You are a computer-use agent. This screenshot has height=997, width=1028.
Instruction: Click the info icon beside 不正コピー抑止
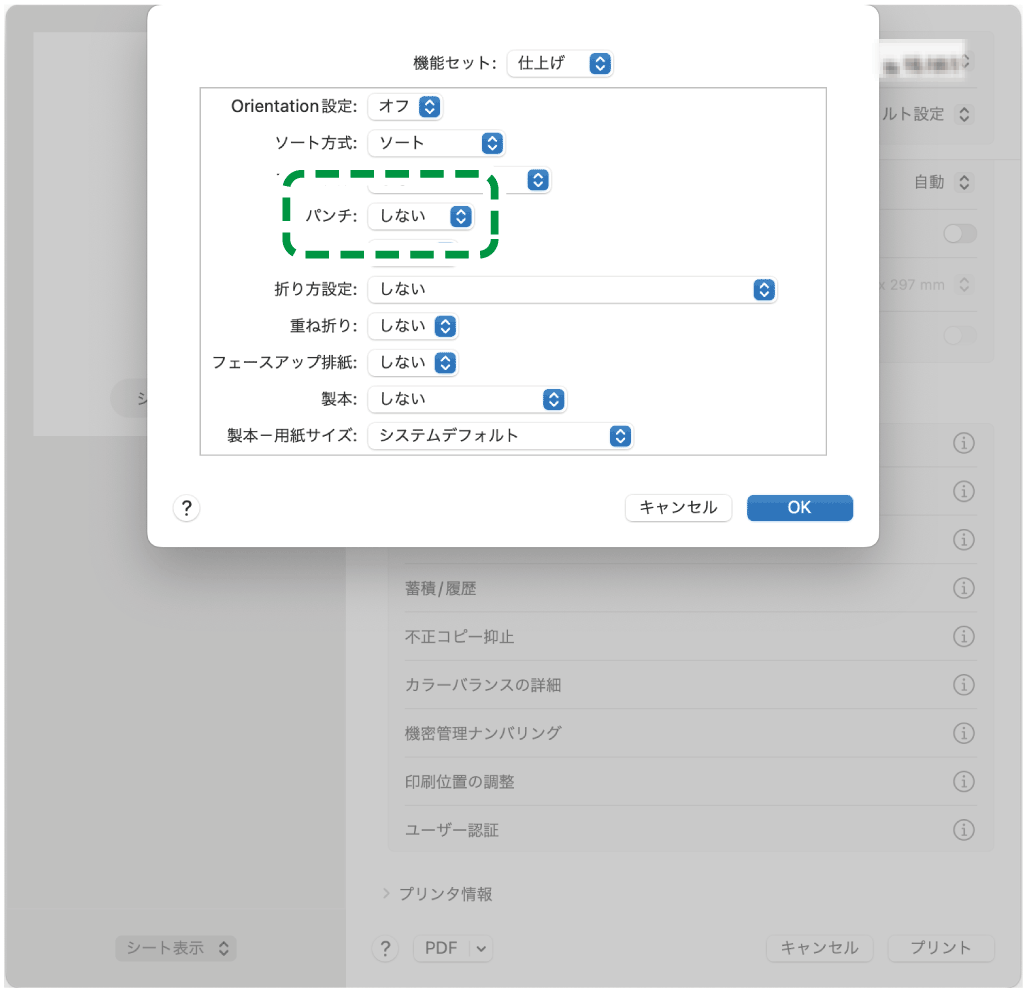963,636
